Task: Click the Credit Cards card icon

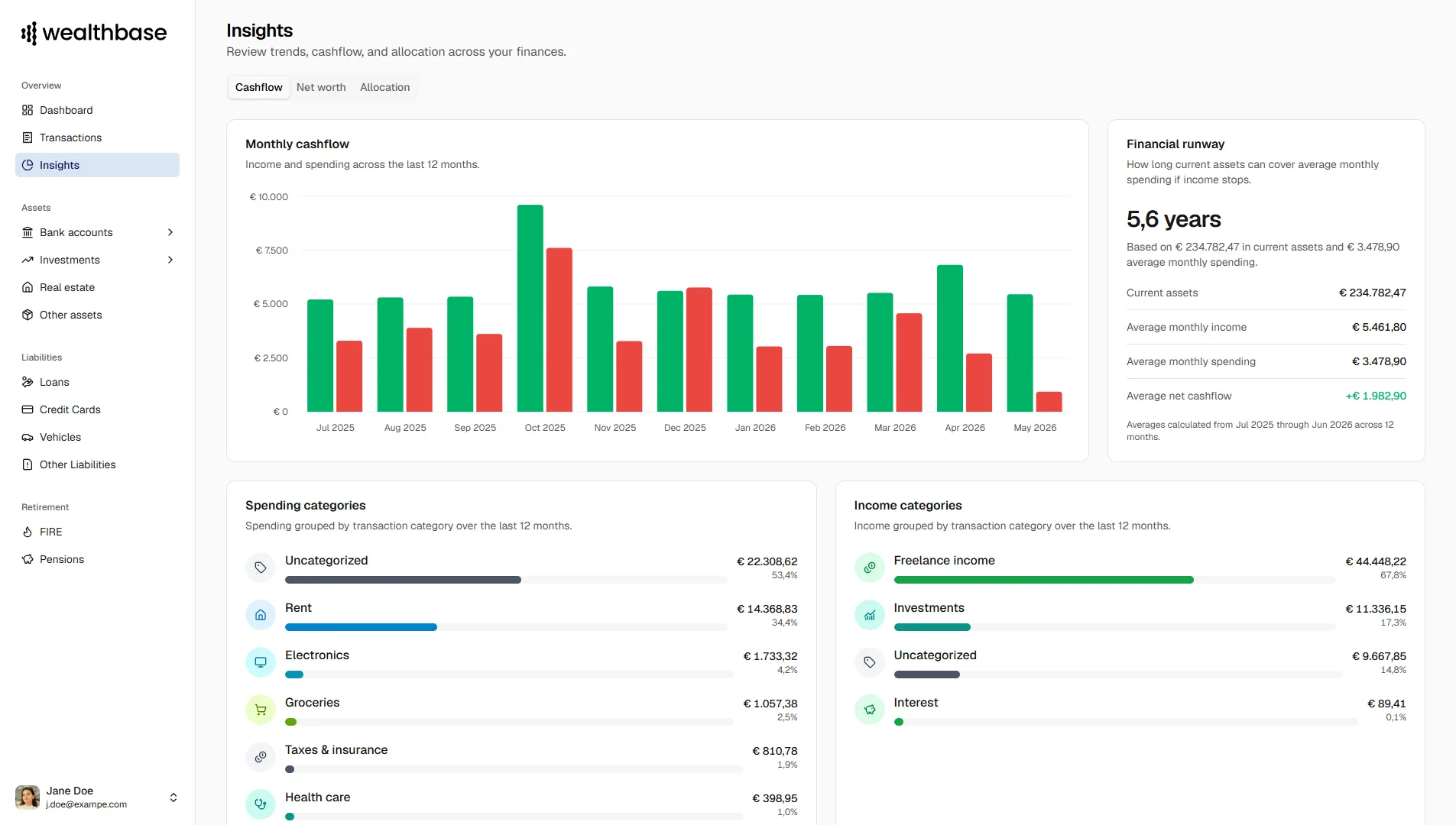Action: tap(28, 409)
